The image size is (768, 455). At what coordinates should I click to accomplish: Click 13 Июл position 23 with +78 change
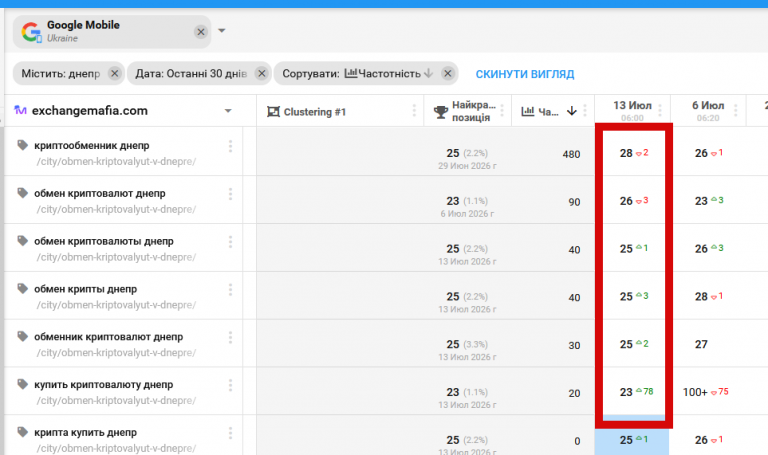(626, 392)
